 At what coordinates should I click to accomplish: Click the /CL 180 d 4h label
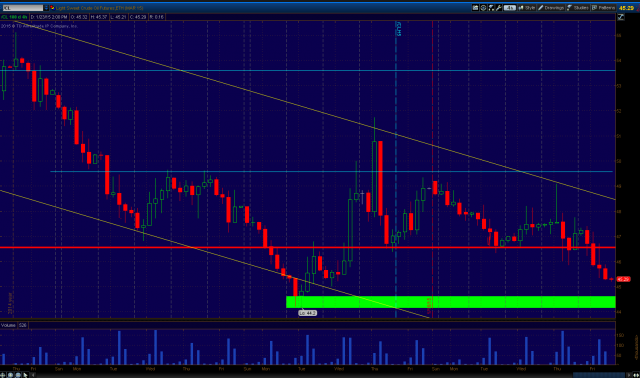(x=14, y=17)
